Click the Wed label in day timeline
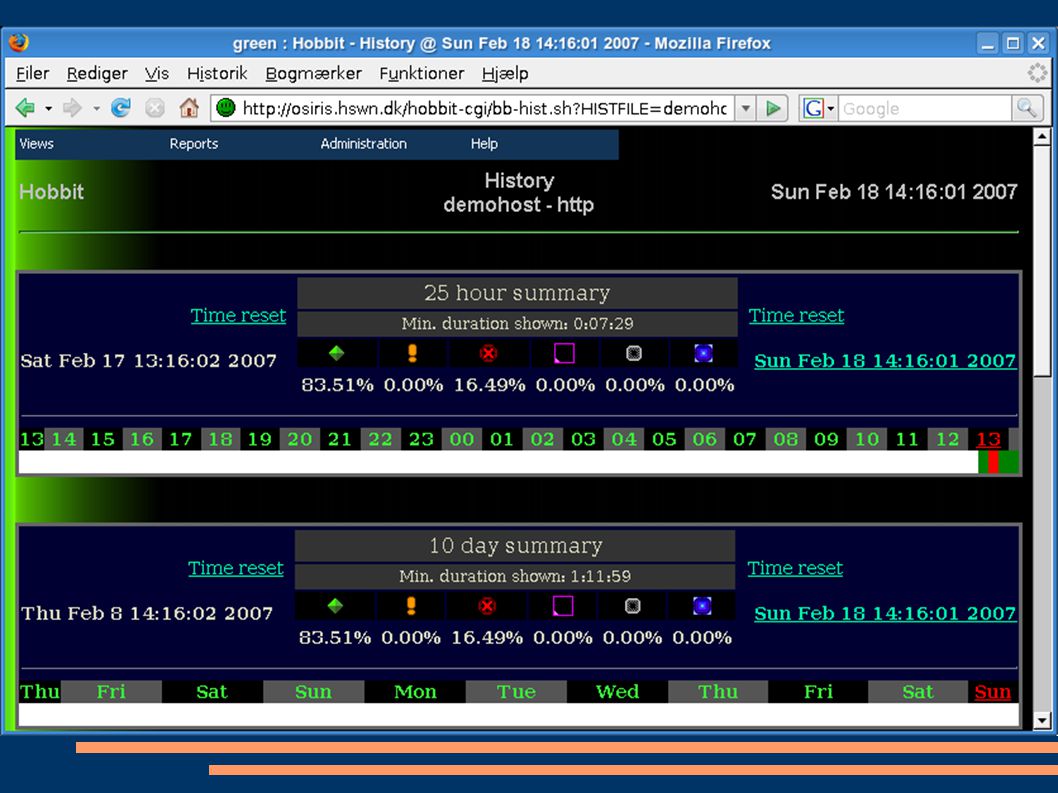Image resolution: width=1058 pixels, height=793 pixels. point(617,692)
